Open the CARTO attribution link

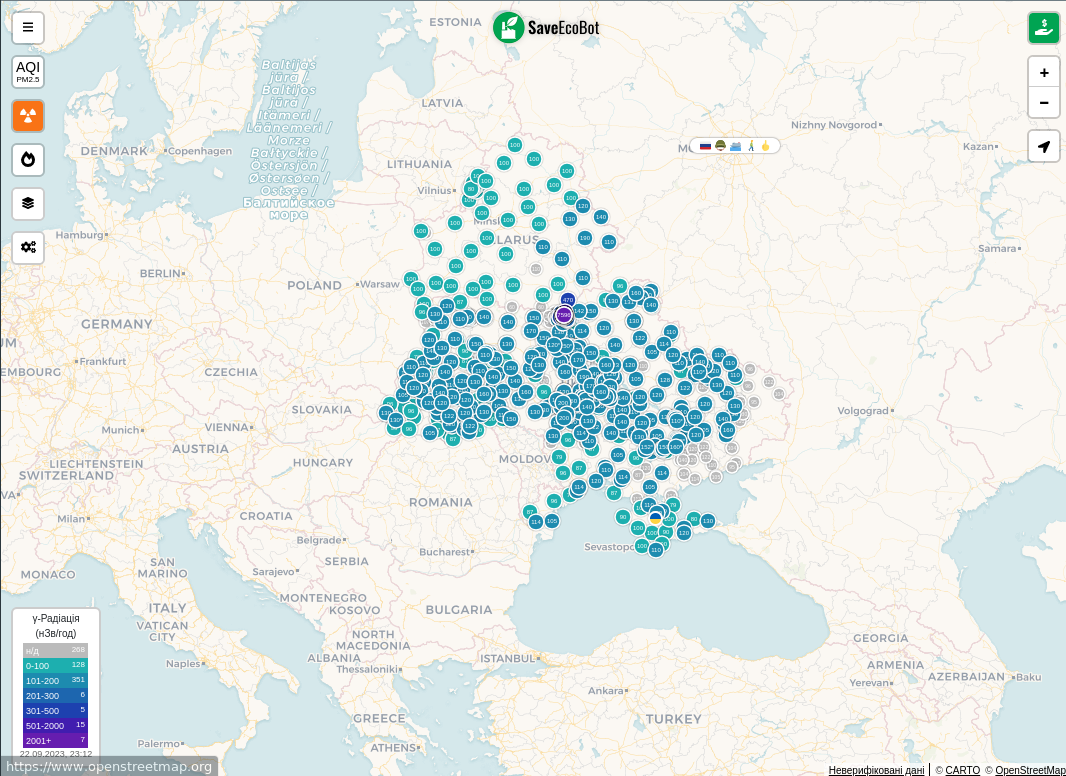pyautogui.click(x=962, y=770)
